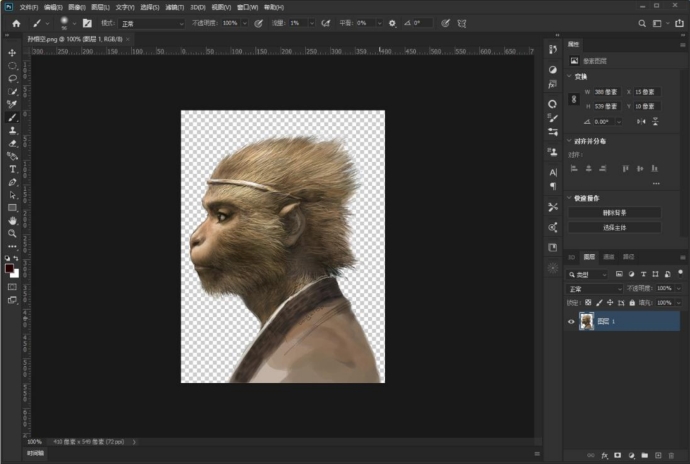This screenshot has height=464, width=690.
Task: Select the Pen tool
Action: [x=12, y=182]
